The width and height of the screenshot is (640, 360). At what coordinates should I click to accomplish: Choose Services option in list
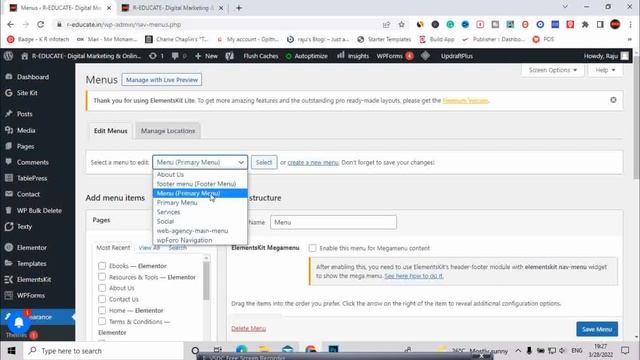pyautogui.click(x=200, y=212)
